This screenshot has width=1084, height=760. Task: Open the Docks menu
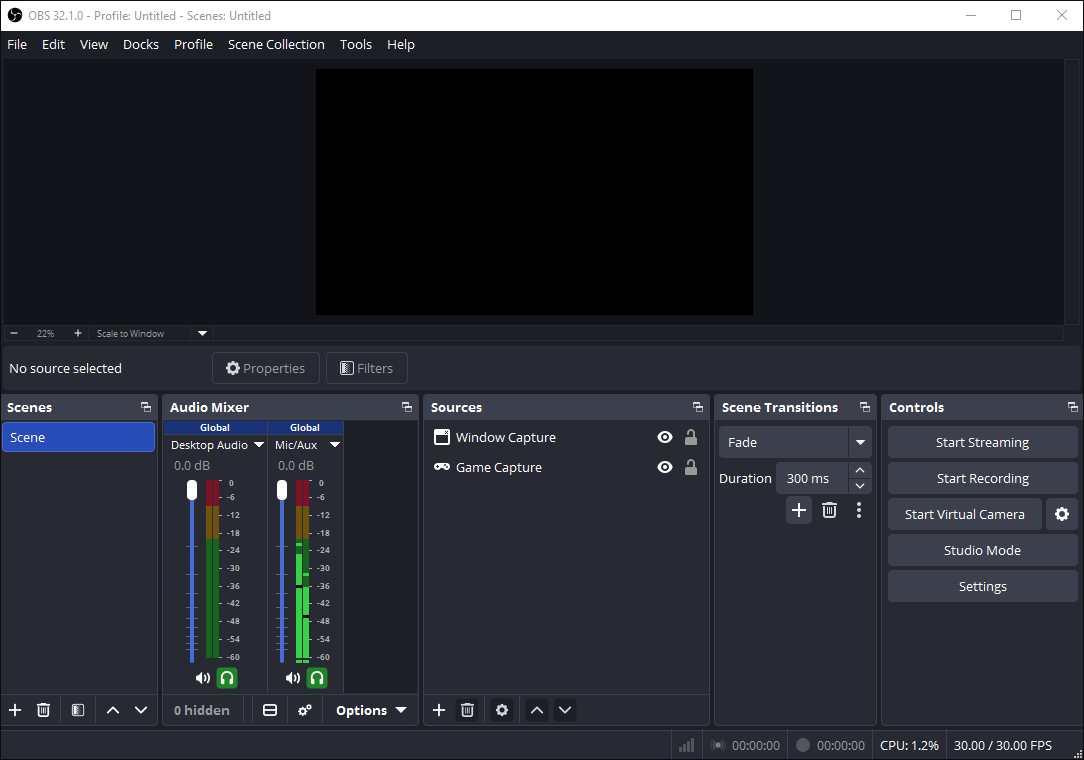click(140, 44)
